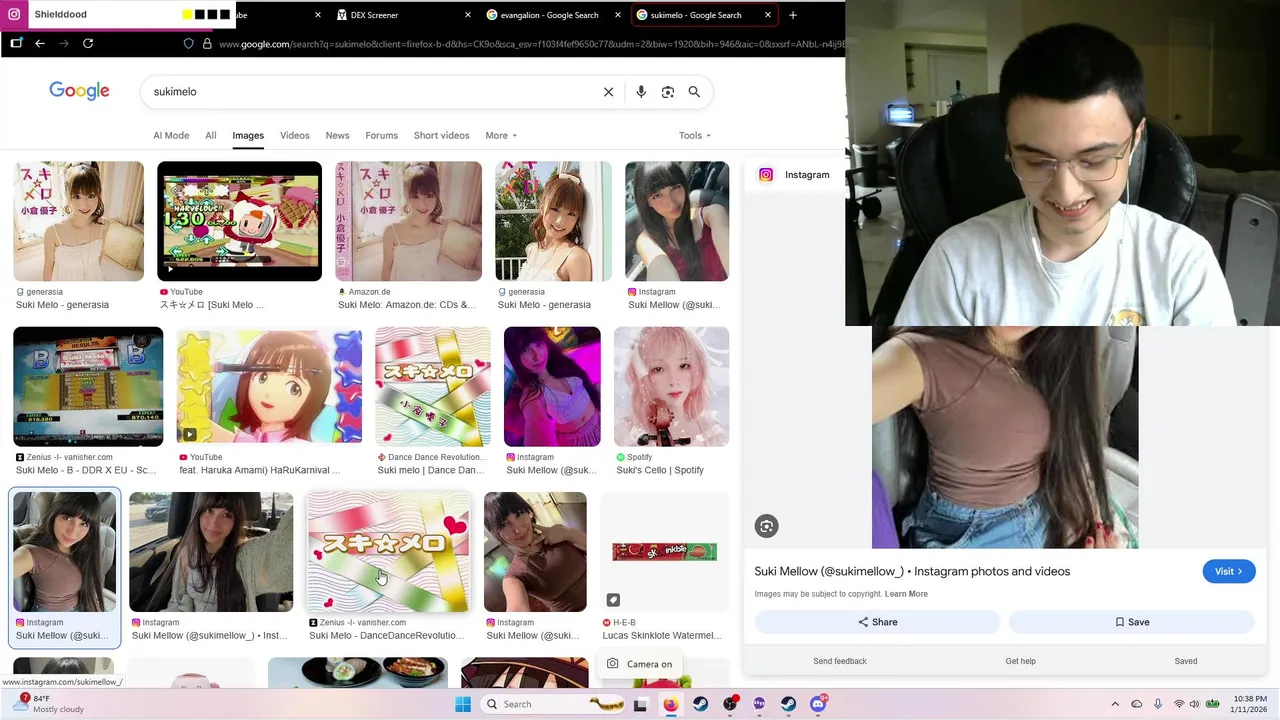1280x720 pixels.
Task: Expand the Tools dropdown
Action: [694, 135]
